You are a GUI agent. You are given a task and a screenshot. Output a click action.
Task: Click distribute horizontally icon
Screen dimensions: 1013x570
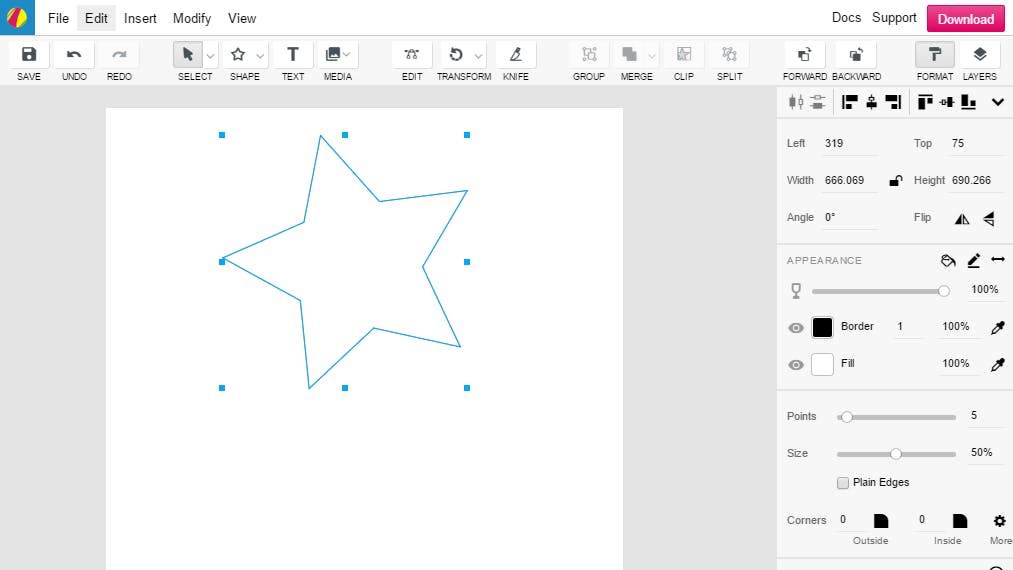(796, 102)
